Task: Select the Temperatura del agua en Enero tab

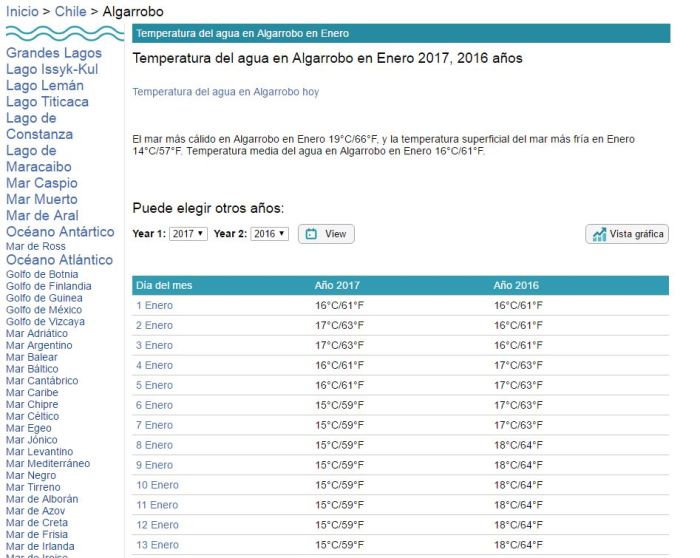Action: point(242,34)
